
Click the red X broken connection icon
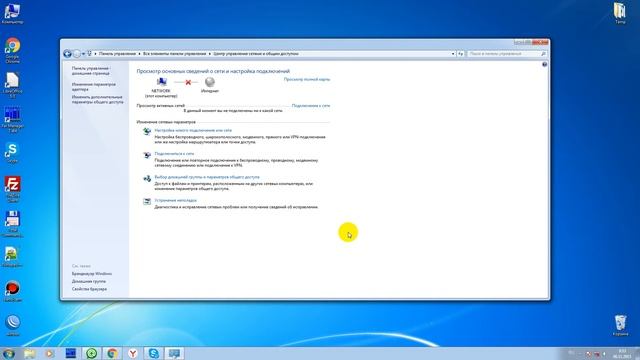pyautogui.click(x=188, y=82)
